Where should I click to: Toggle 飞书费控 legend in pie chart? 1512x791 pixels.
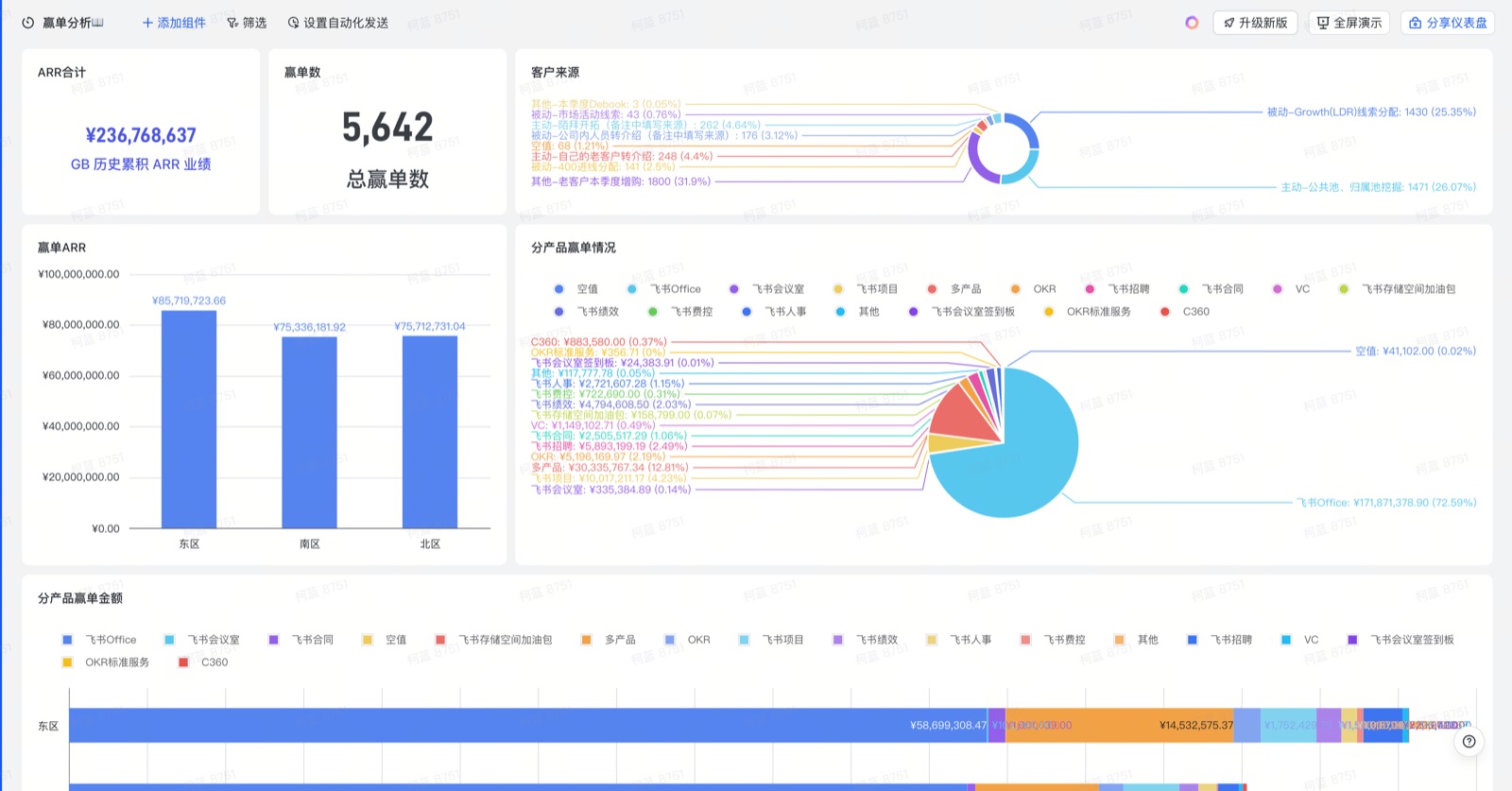point(680,312)
